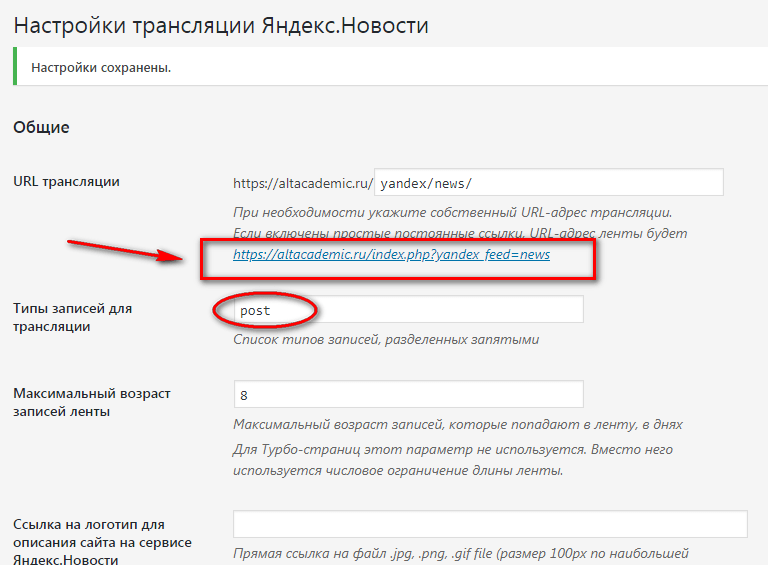Focus the post types field containing 'post'

point(408,309)
